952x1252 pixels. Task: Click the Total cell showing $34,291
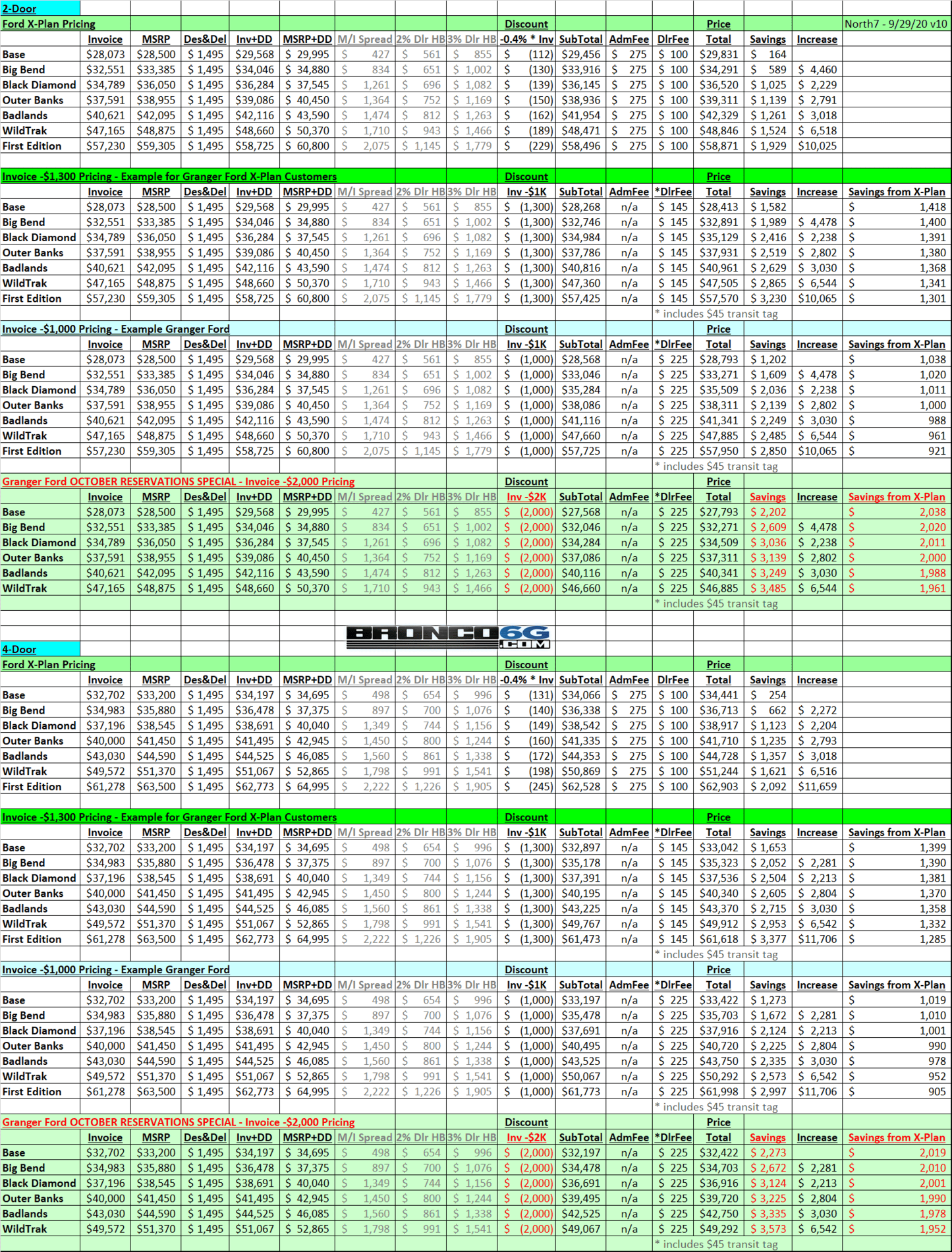(x=719, y=70)
